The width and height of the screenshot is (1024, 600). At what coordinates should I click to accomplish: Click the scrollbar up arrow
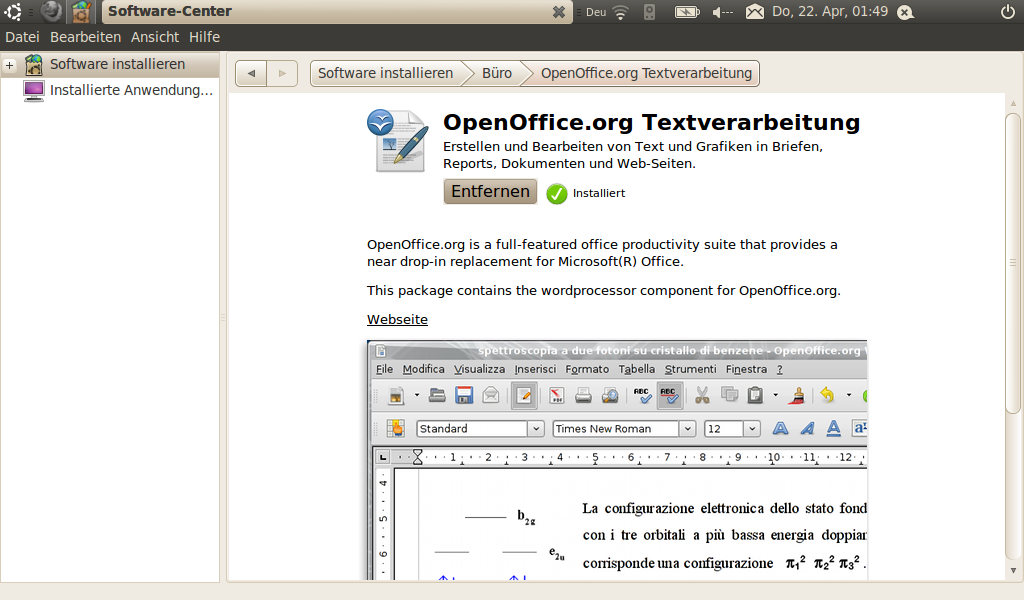click(x=1013, y=103)
